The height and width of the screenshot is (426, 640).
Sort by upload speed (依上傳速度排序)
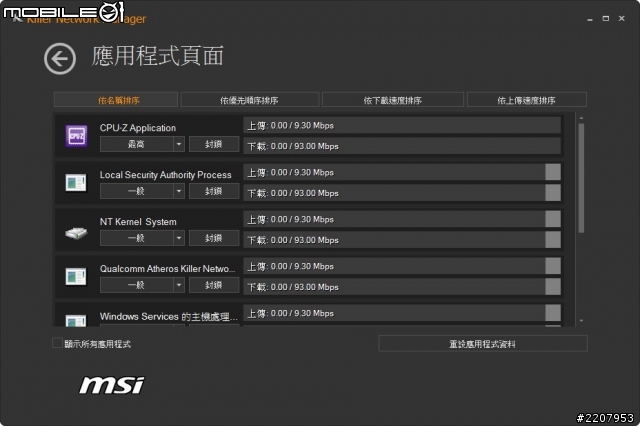pyautogui.click(x=527, y=100)
